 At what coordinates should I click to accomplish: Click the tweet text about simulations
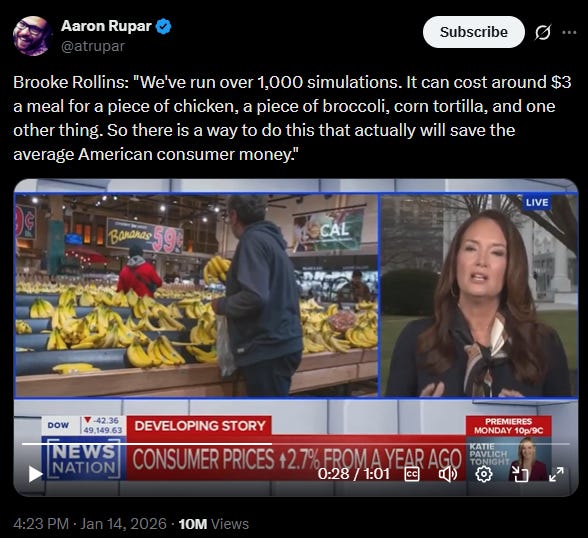[x=292, y=118]
